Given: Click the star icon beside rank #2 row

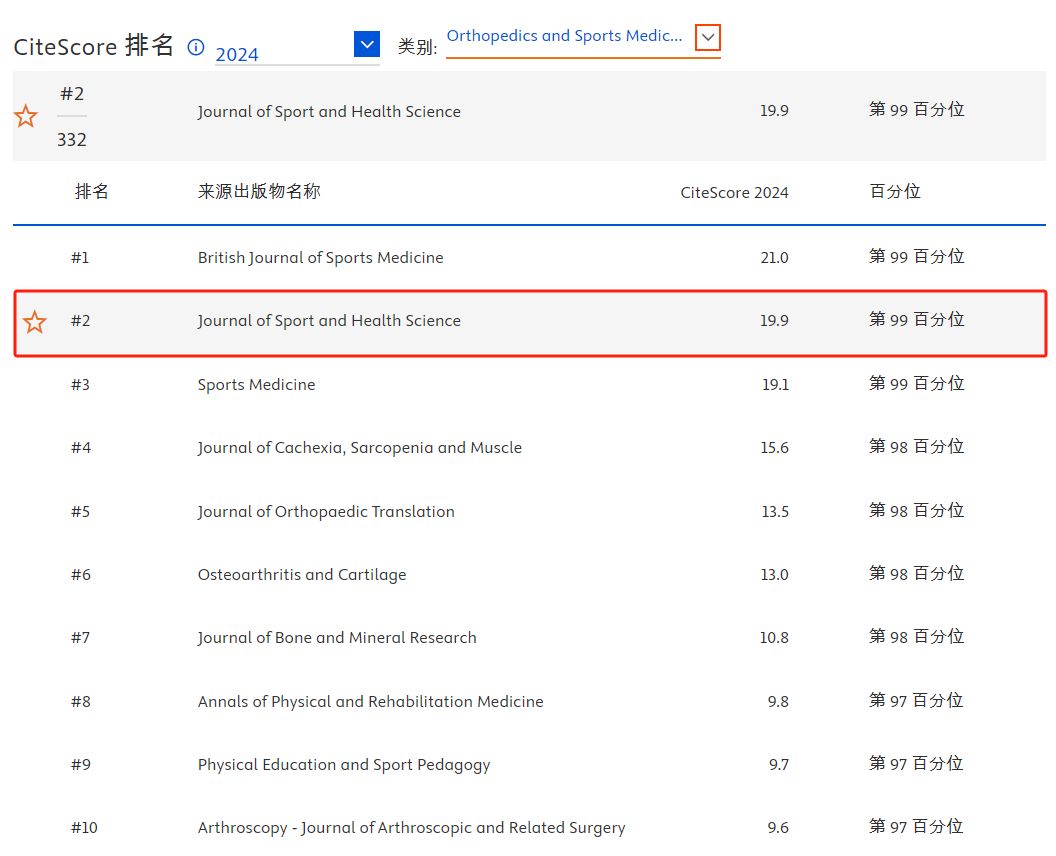Looking at the screenshot, I should [35, 322].
